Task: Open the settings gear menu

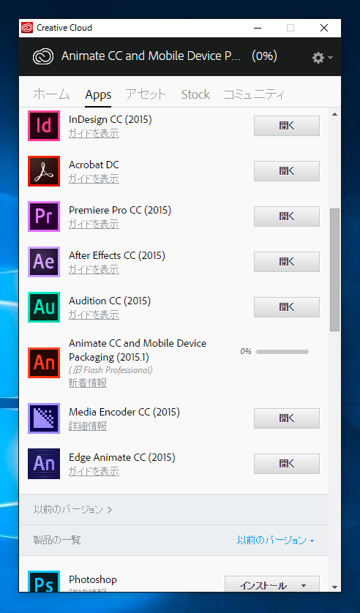Action: (x=322, y=58)
